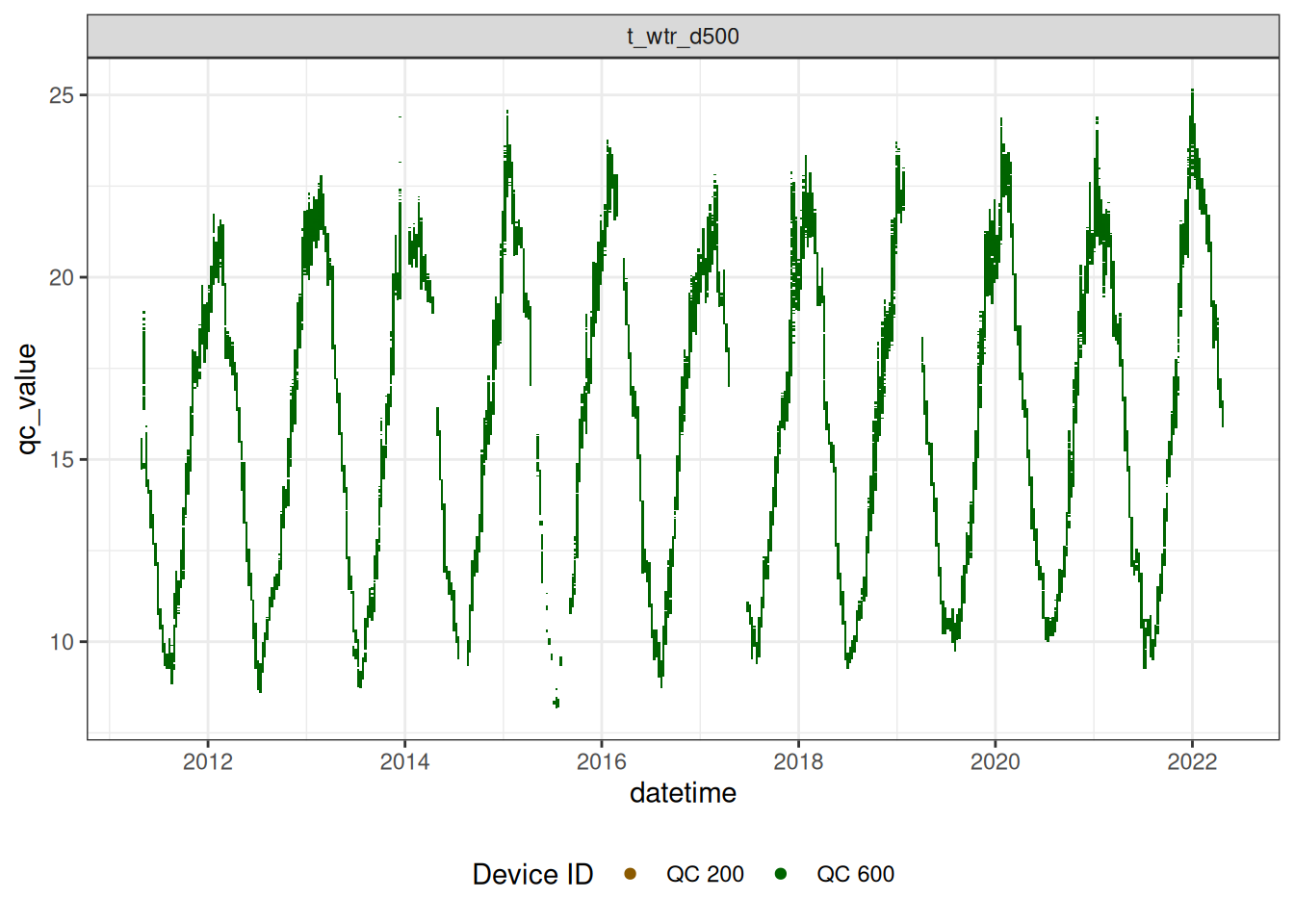1294x924 pixels.
Task: Click the highest data peak near 2022
Action: coord(1192,92)
